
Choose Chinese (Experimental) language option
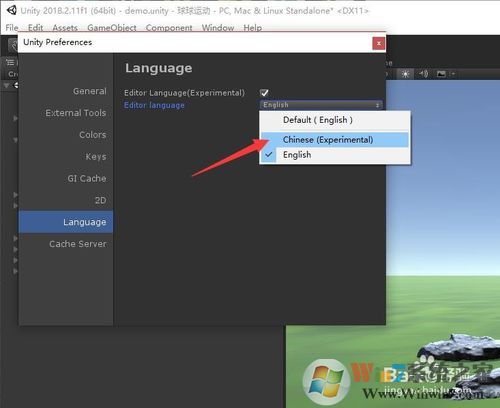click(335, 140)
